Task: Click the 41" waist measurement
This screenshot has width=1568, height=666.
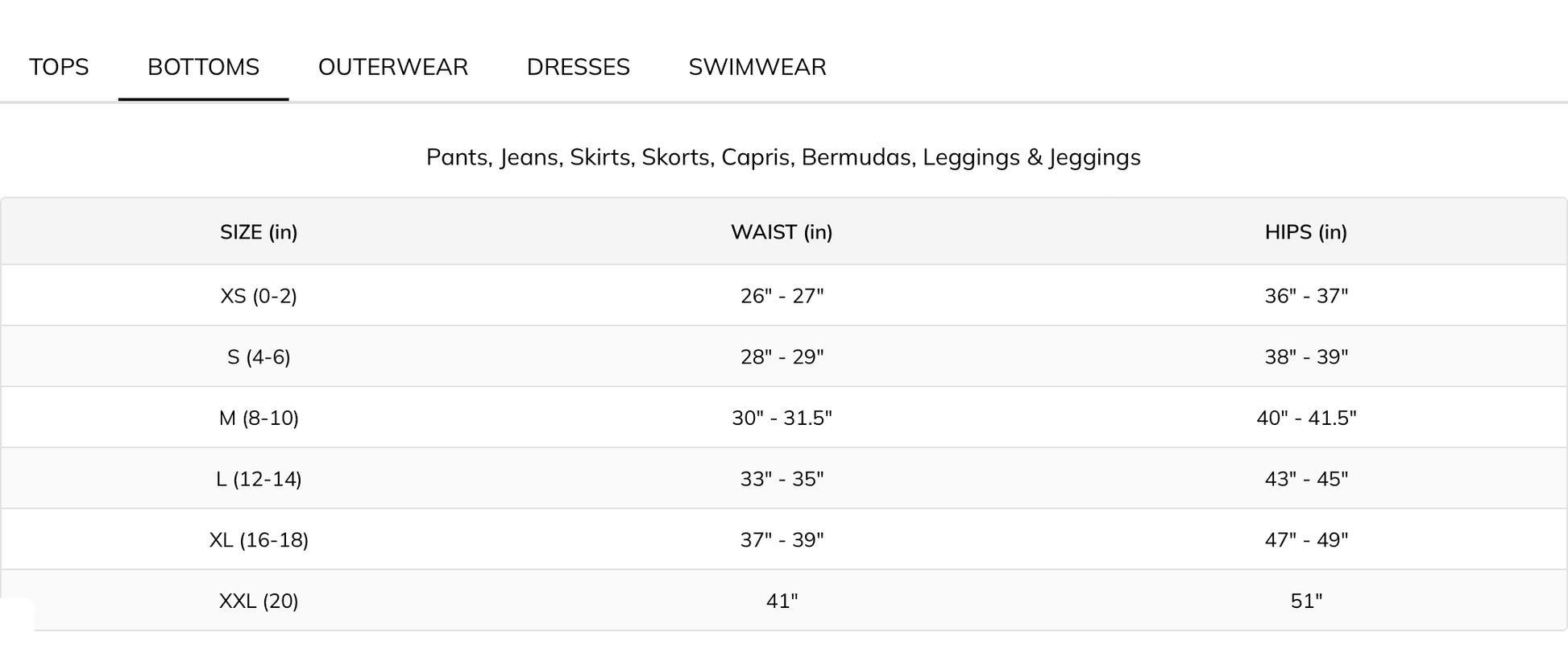Action: pyautogui.click(x=782, y=601)
